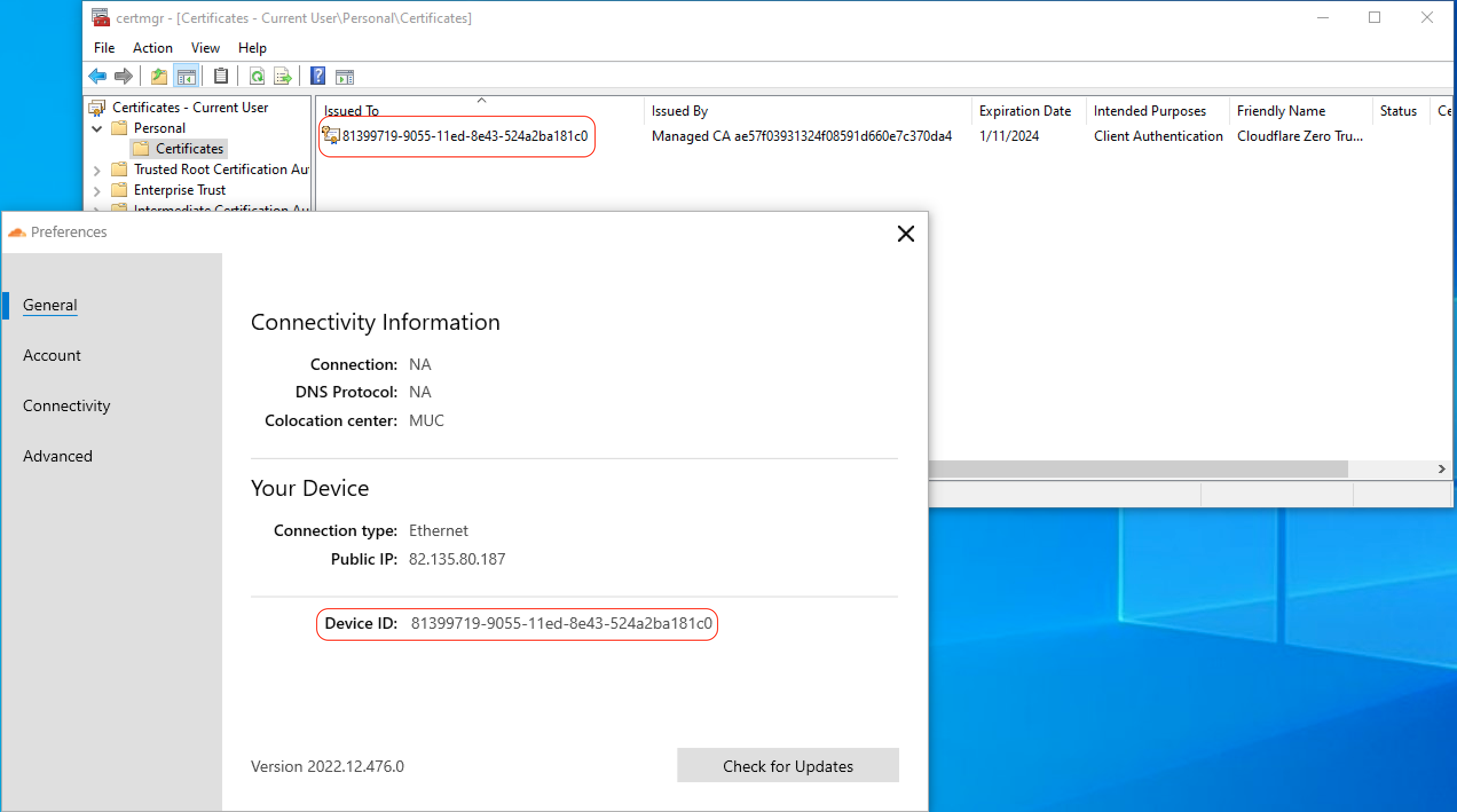Switch to the Account section in Preferences

(52, 355)
